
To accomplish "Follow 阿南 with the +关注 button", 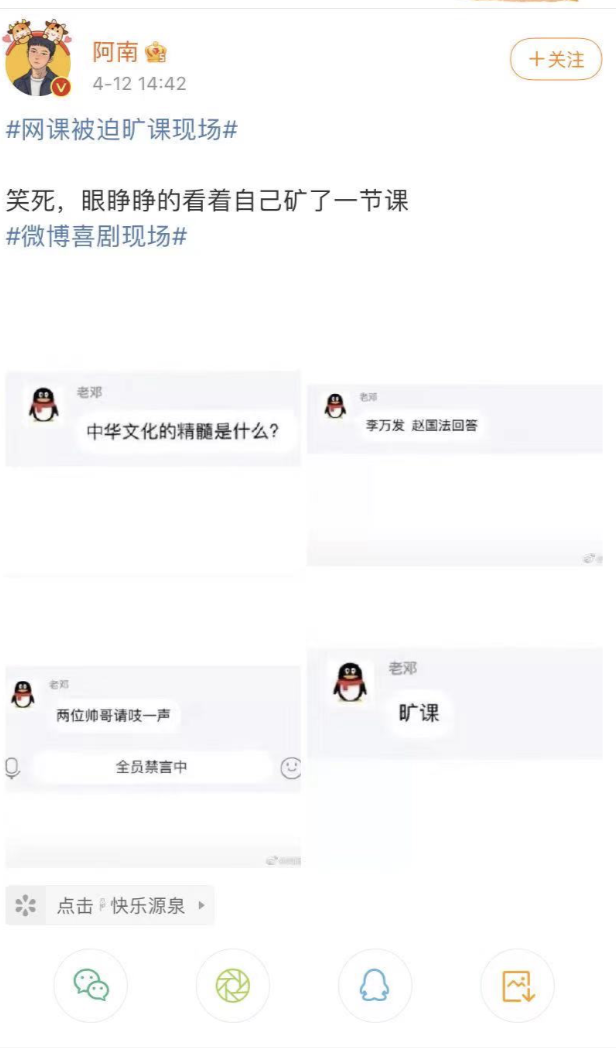I will tap(556, 59).
